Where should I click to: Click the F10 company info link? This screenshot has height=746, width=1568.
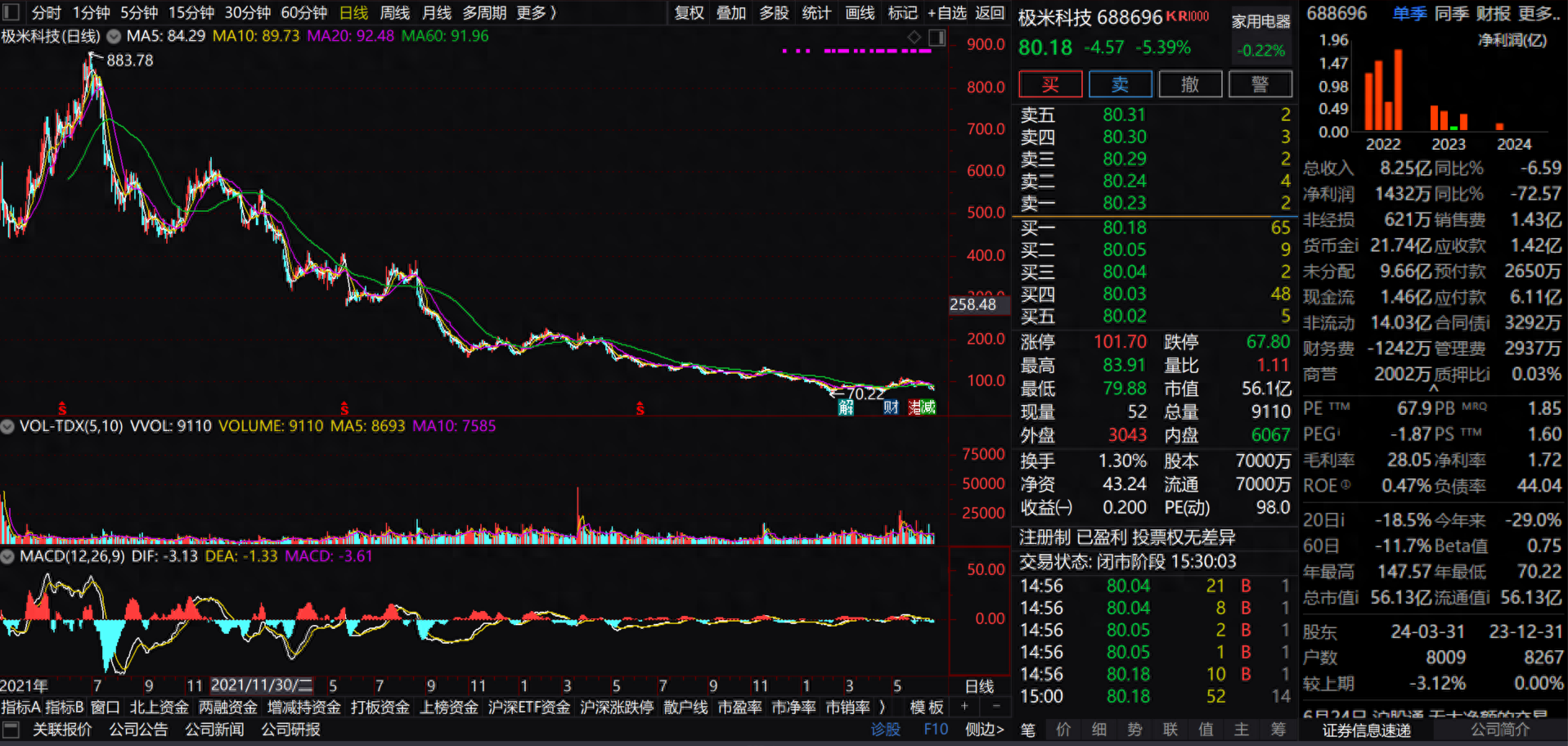936,729
